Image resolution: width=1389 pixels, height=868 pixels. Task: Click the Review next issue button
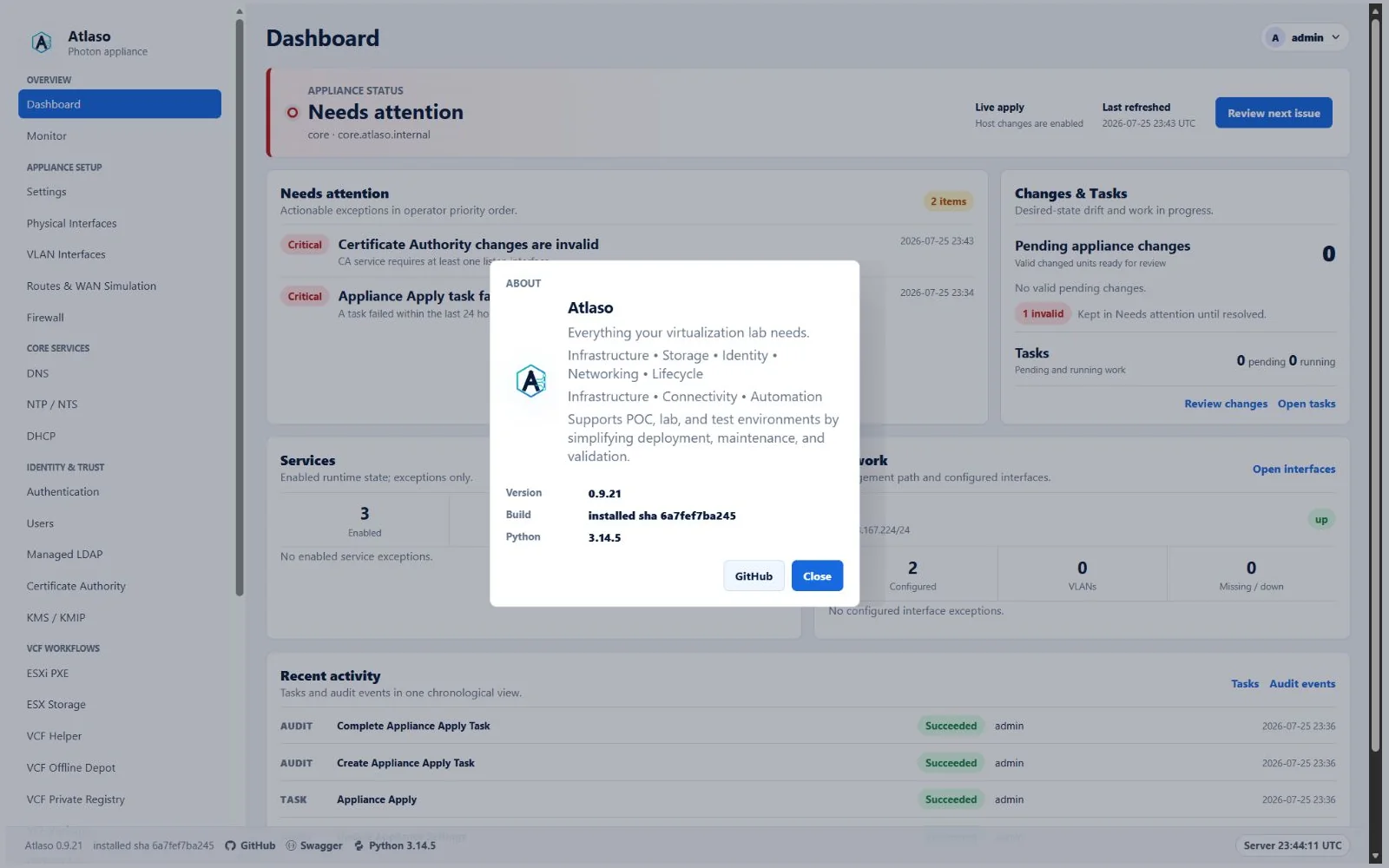(1274, 113)
